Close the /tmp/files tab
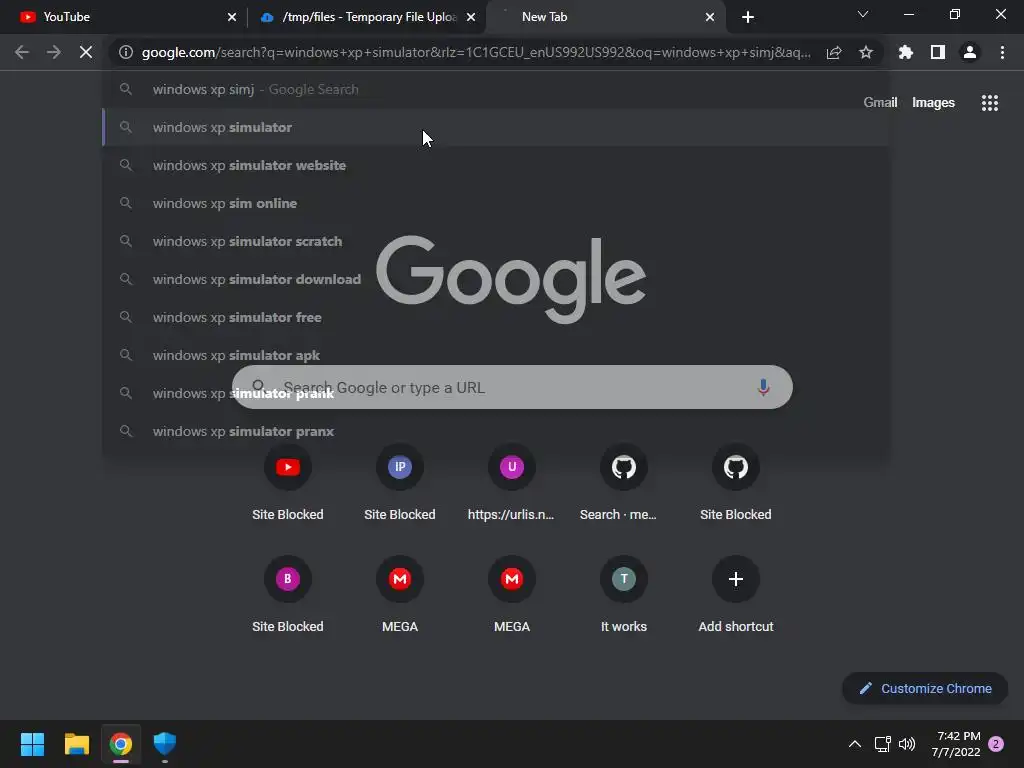 pos(471,17)
